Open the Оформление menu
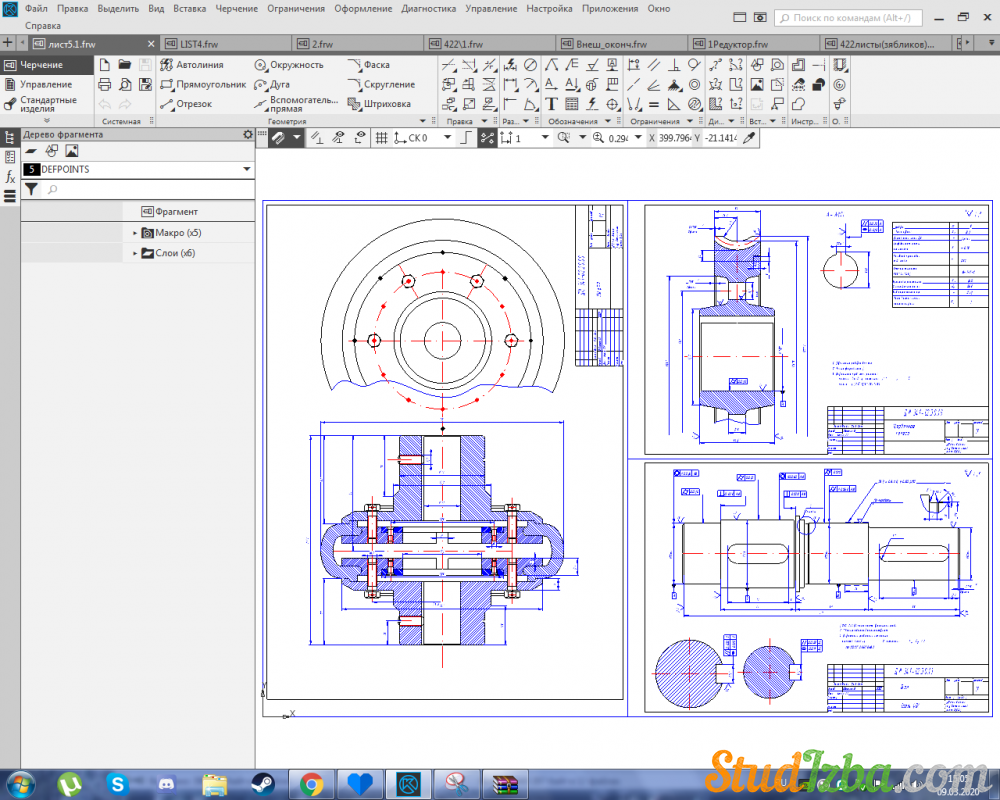Image resolution: width=1000 pixels, height=800 pixels. (x=362, y=8)
